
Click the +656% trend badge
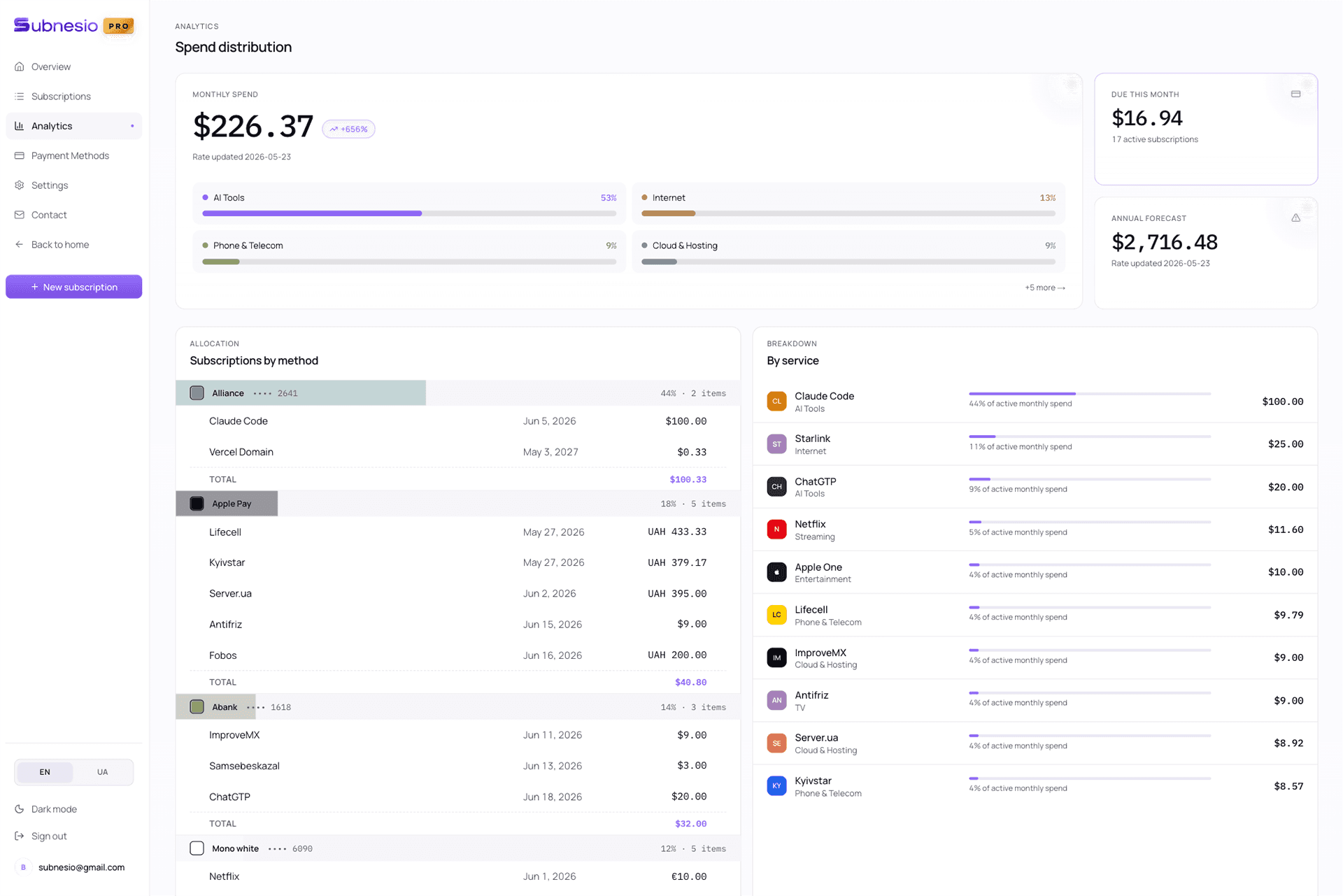coord(348,129)
